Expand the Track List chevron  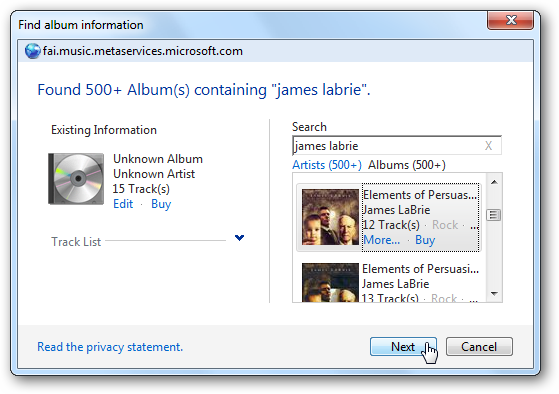point(240,237)
